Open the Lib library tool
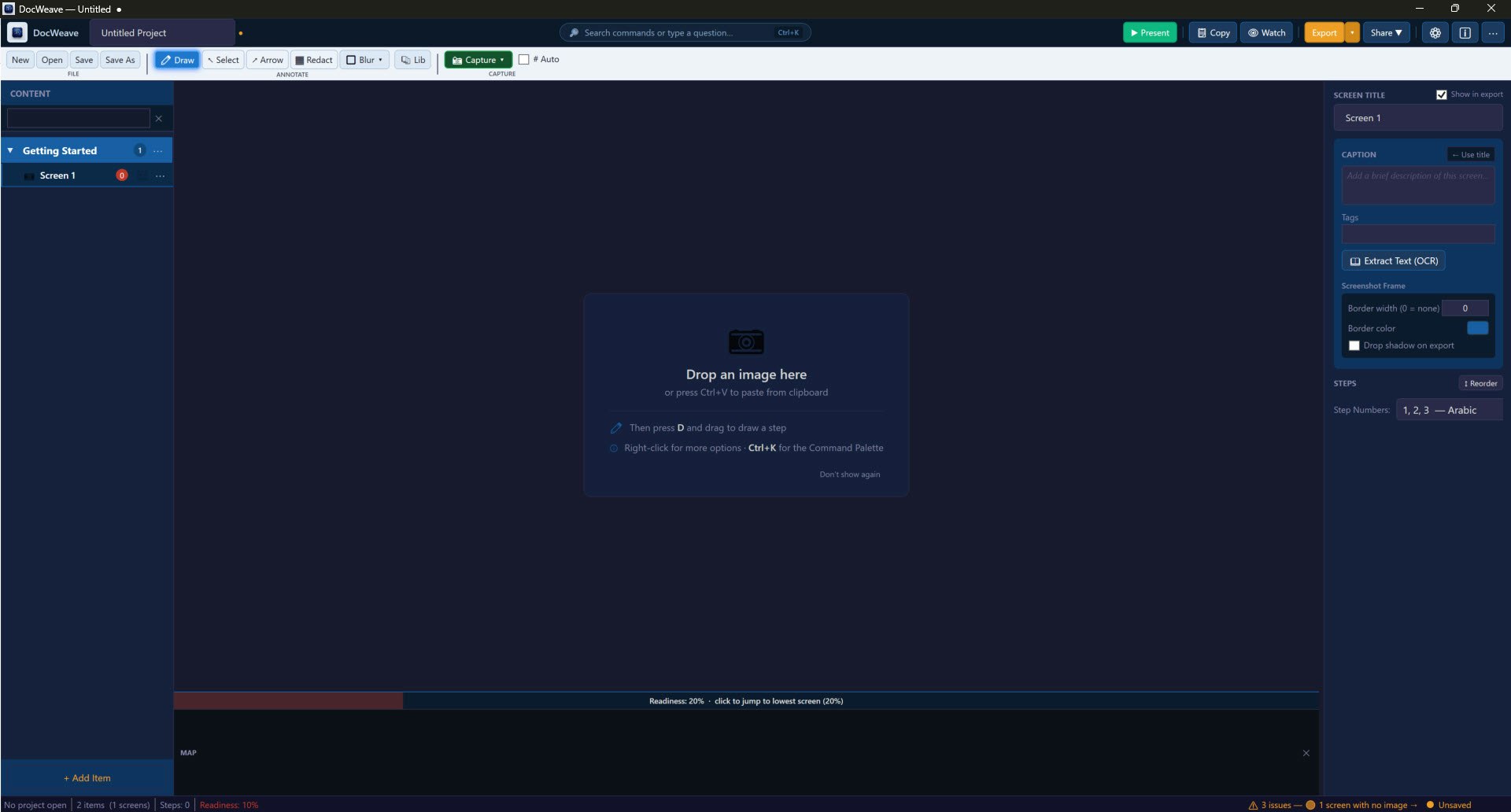The image size is (1511, 812). [x=413, y=60]
